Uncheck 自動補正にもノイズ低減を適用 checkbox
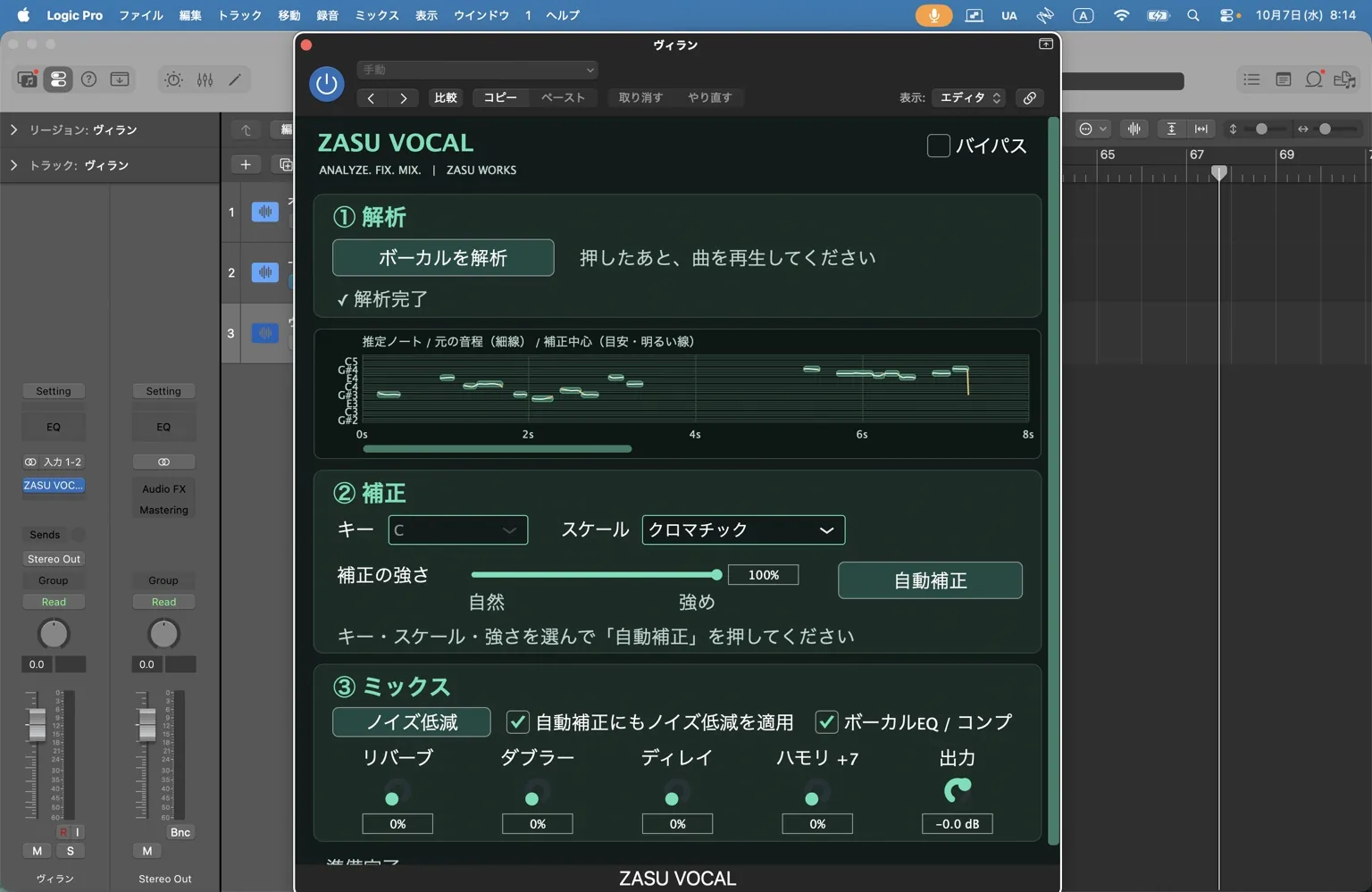 point(517,721)
